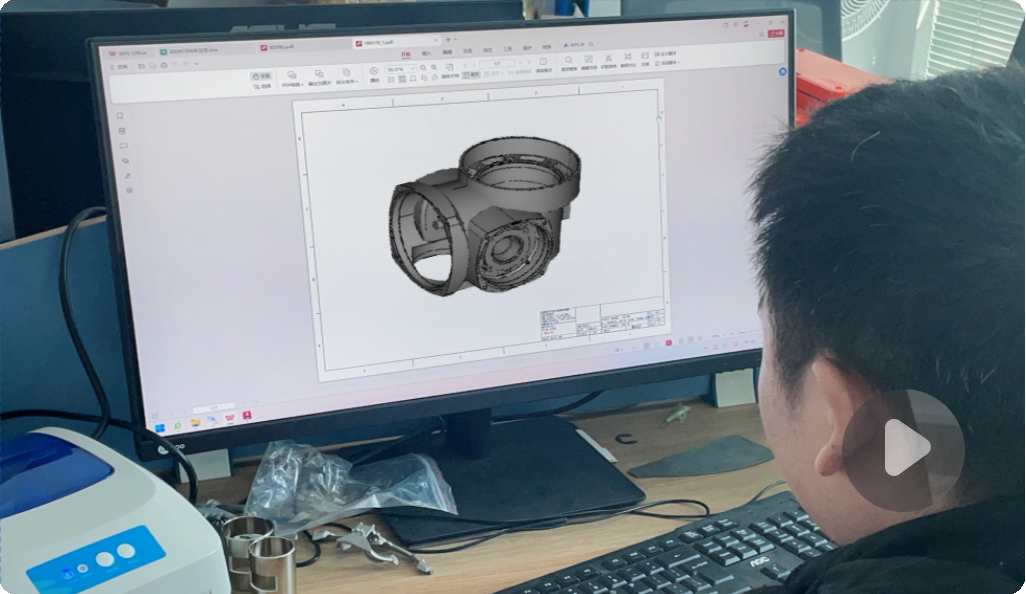Viewport: 1026px width, 594px height.
Task: Click the page number field showing 1/1
Action: 497,63
